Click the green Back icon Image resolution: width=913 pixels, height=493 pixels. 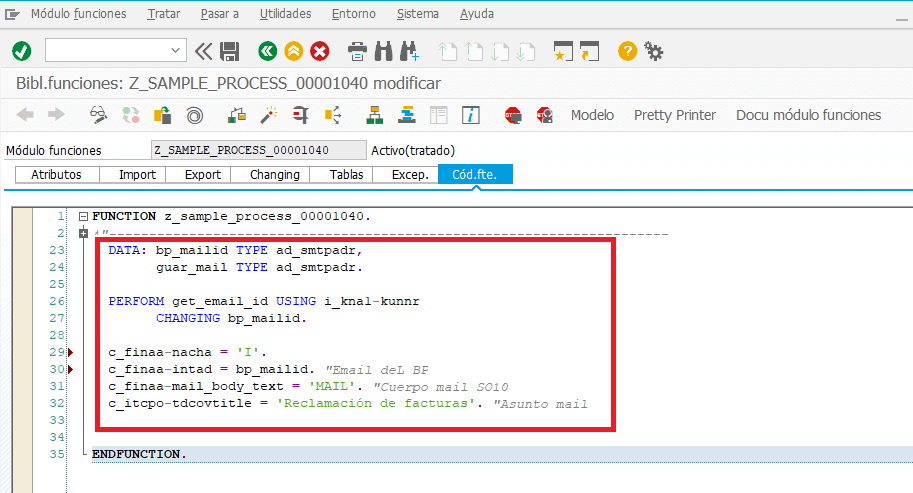point(267,51)
